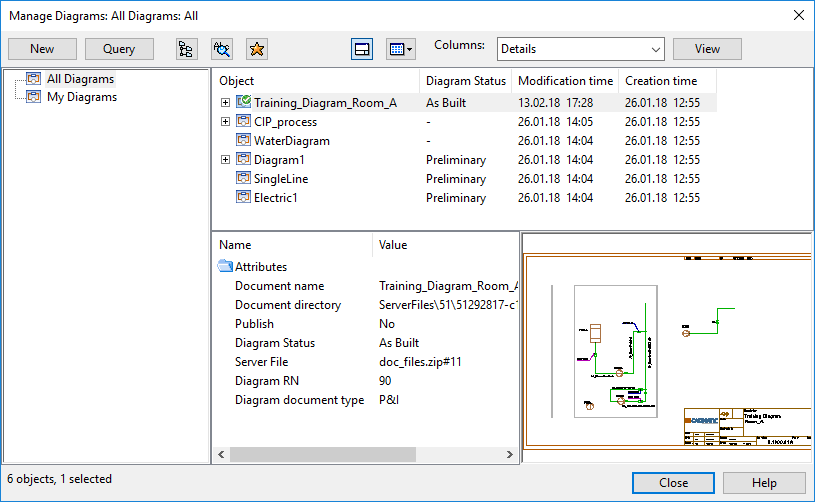
Task: Toggle the preview pane layout button
Action: click(362, 49)
